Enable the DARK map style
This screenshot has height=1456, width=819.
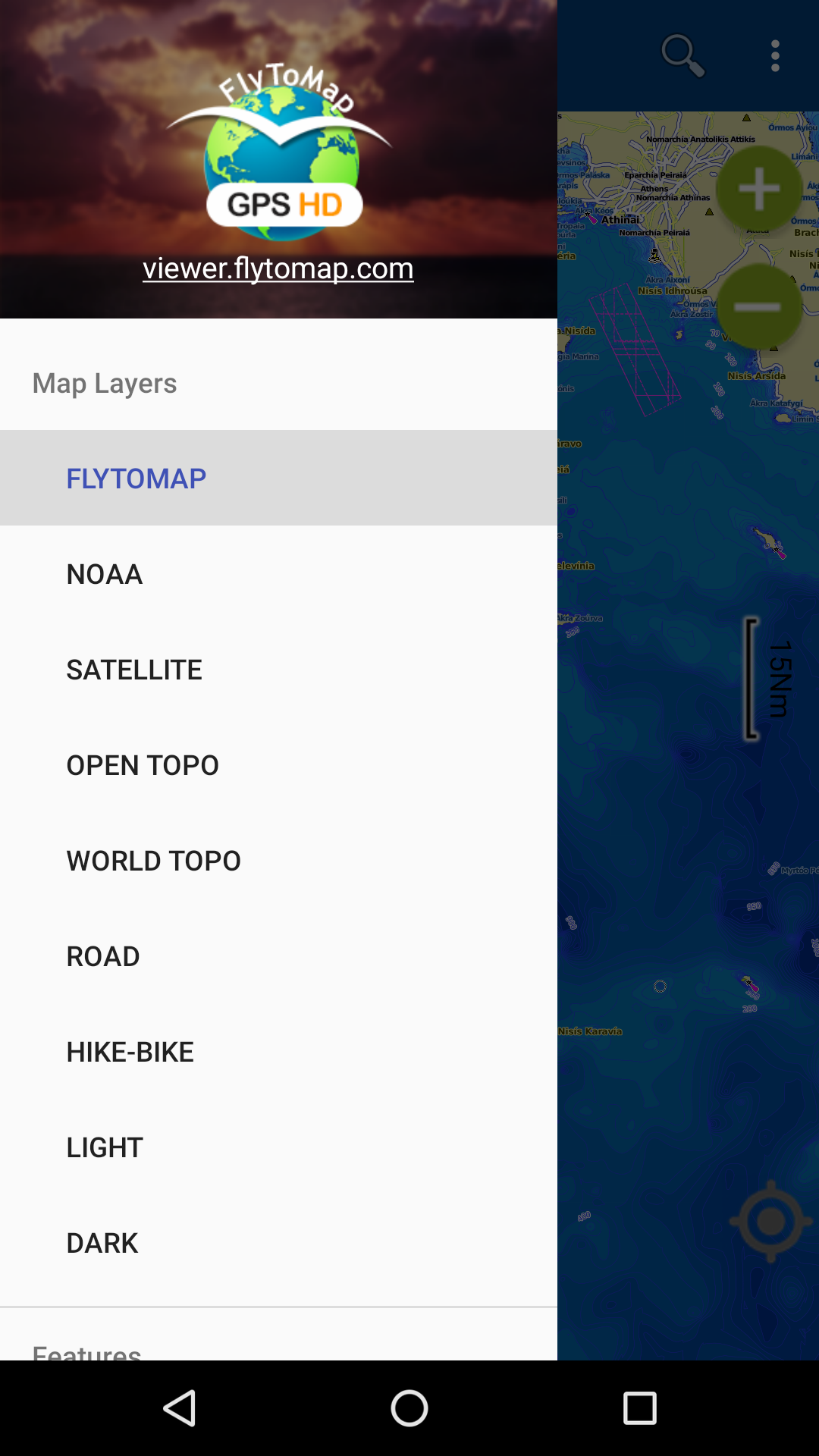point(278,1242)
